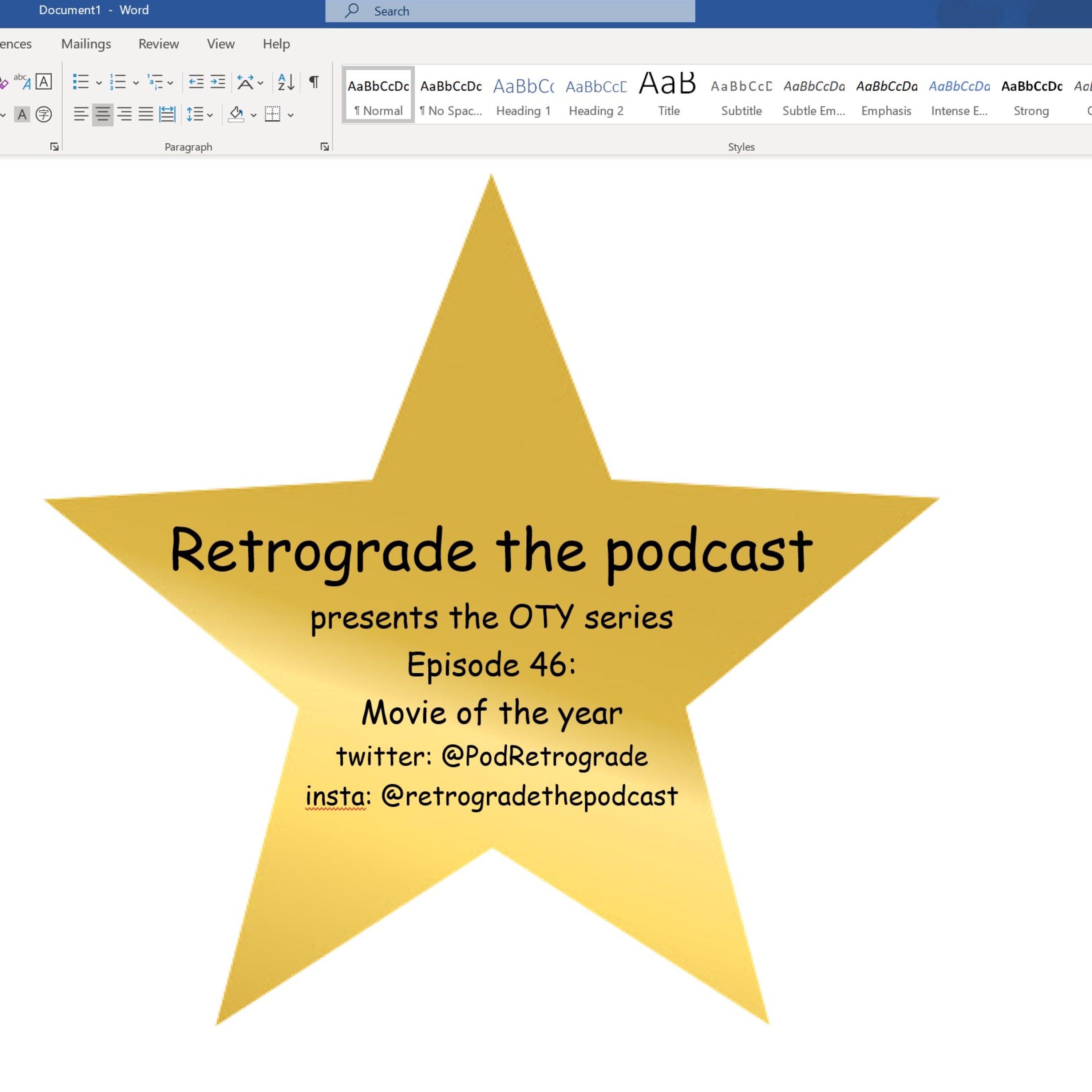Viewport: 1092px width, 1092px height.
Task: Click the Borders icon
Action: [x=272, y=115]
